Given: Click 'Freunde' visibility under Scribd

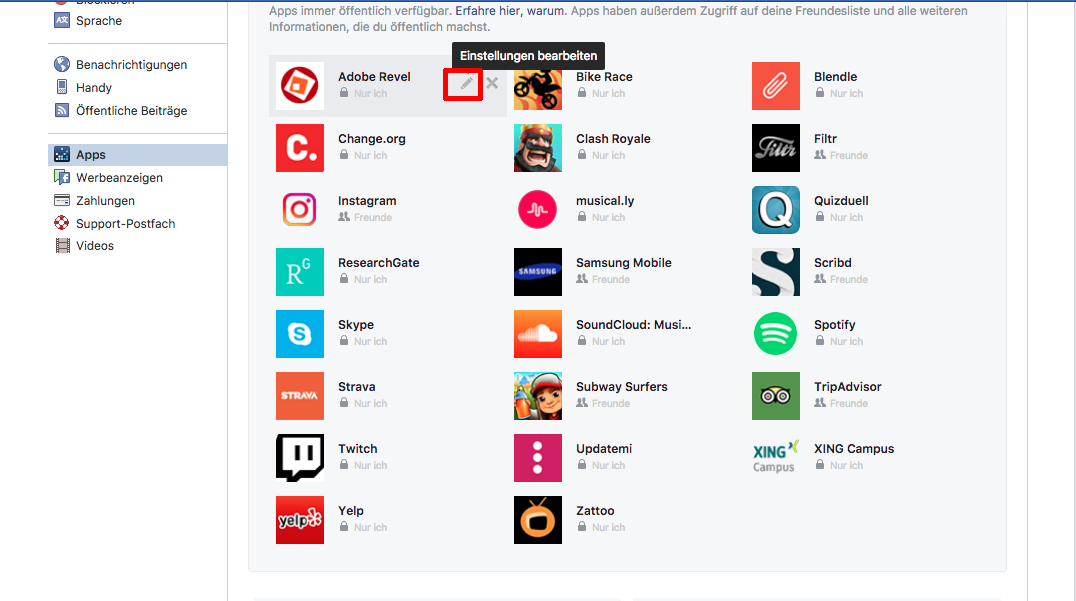Looking at the screenshot, I should pyautogui.click(x=849, y=279).
